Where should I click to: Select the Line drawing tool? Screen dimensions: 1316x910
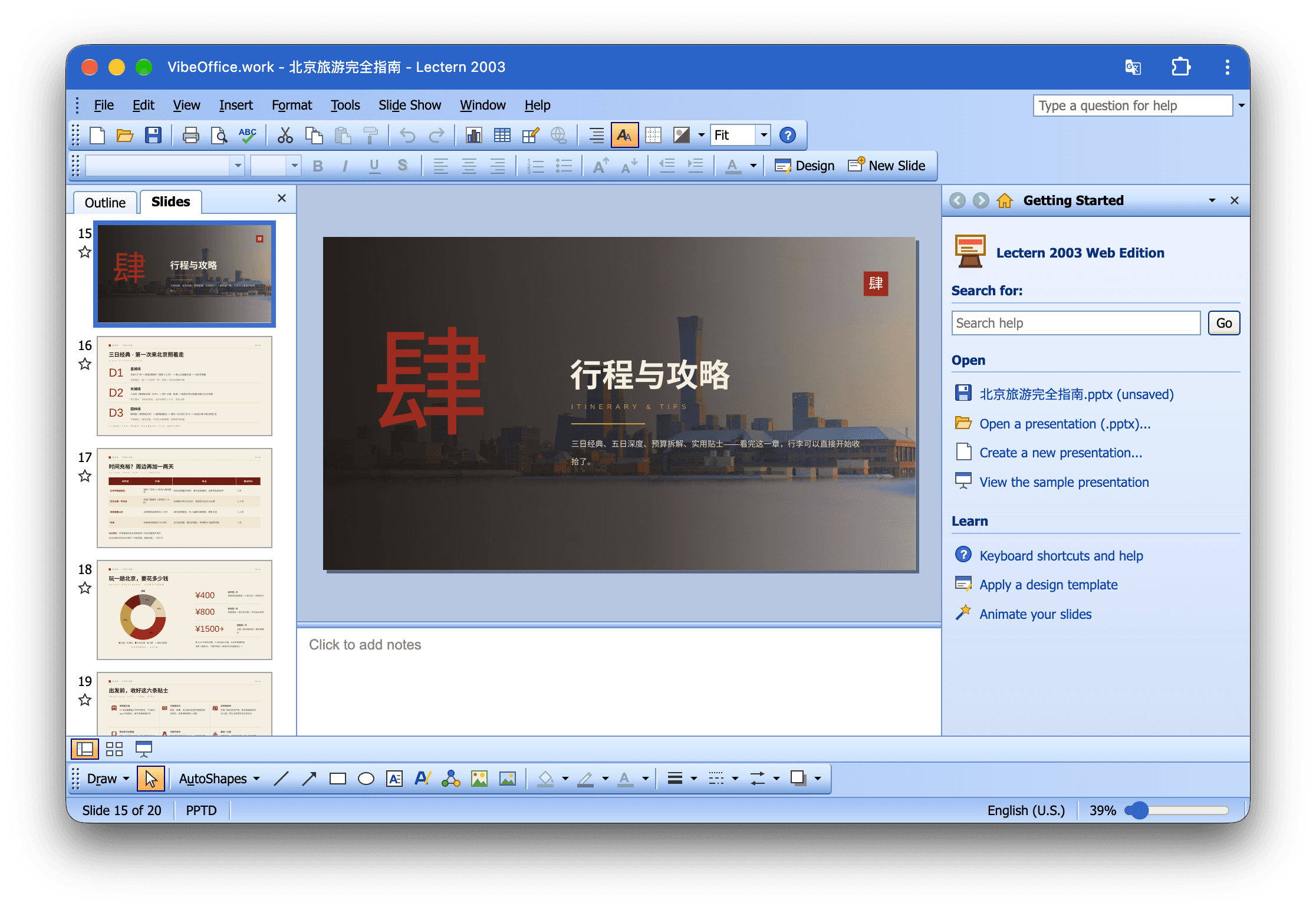(x=281, y=779)
